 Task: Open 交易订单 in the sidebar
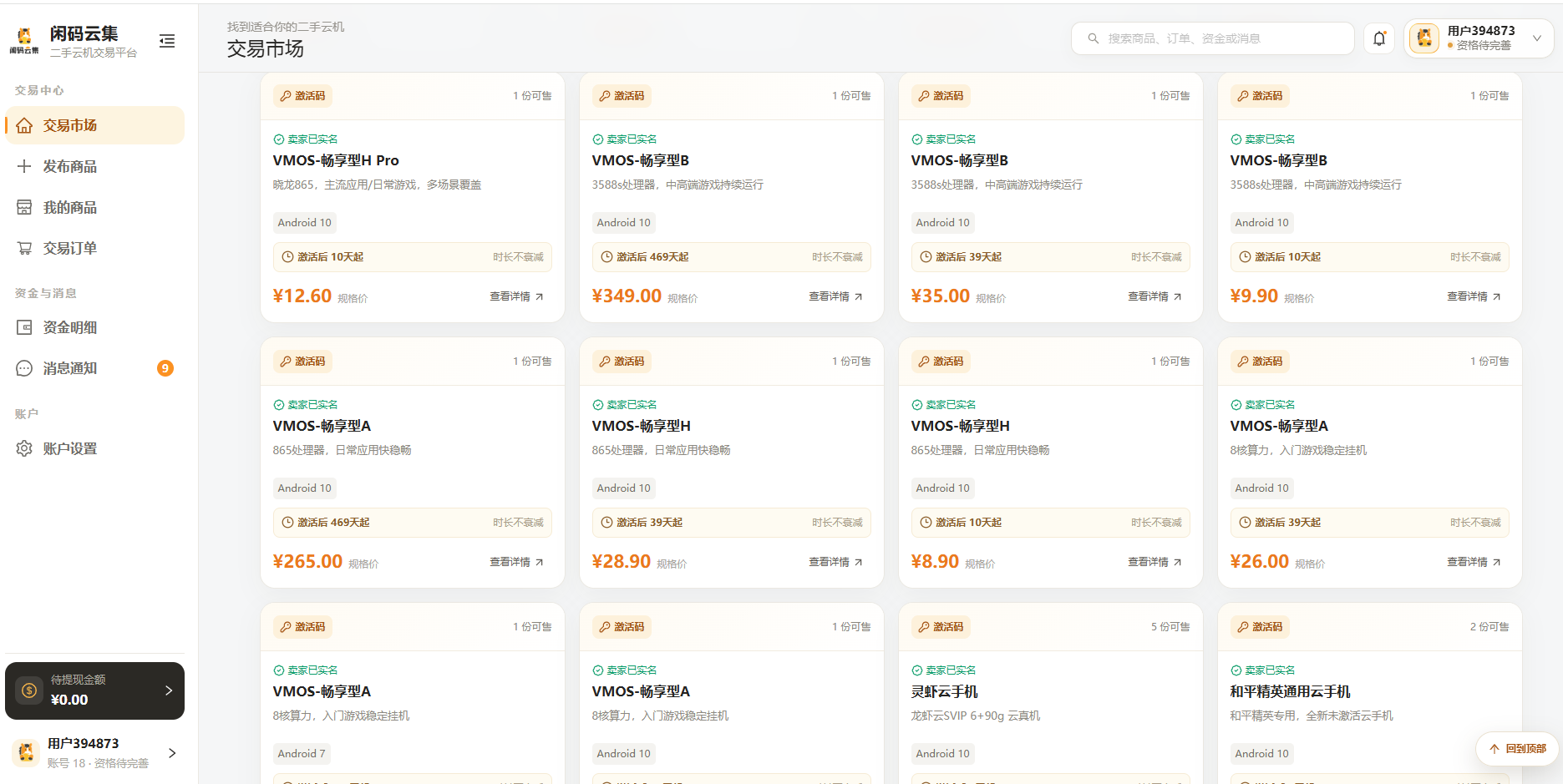pos(94,248)
